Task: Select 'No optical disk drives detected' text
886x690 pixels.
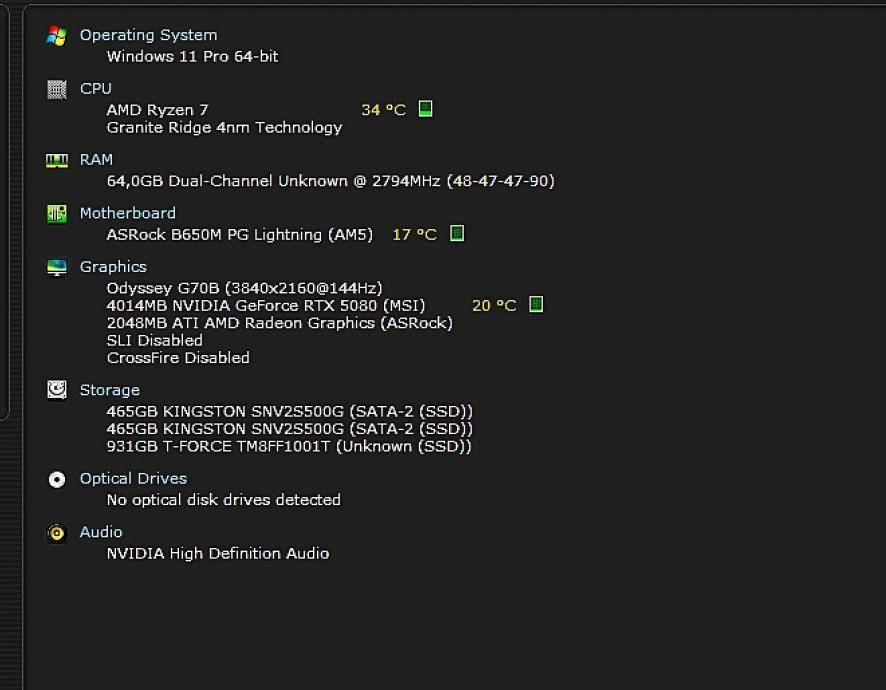Action: tap(224, 500)
